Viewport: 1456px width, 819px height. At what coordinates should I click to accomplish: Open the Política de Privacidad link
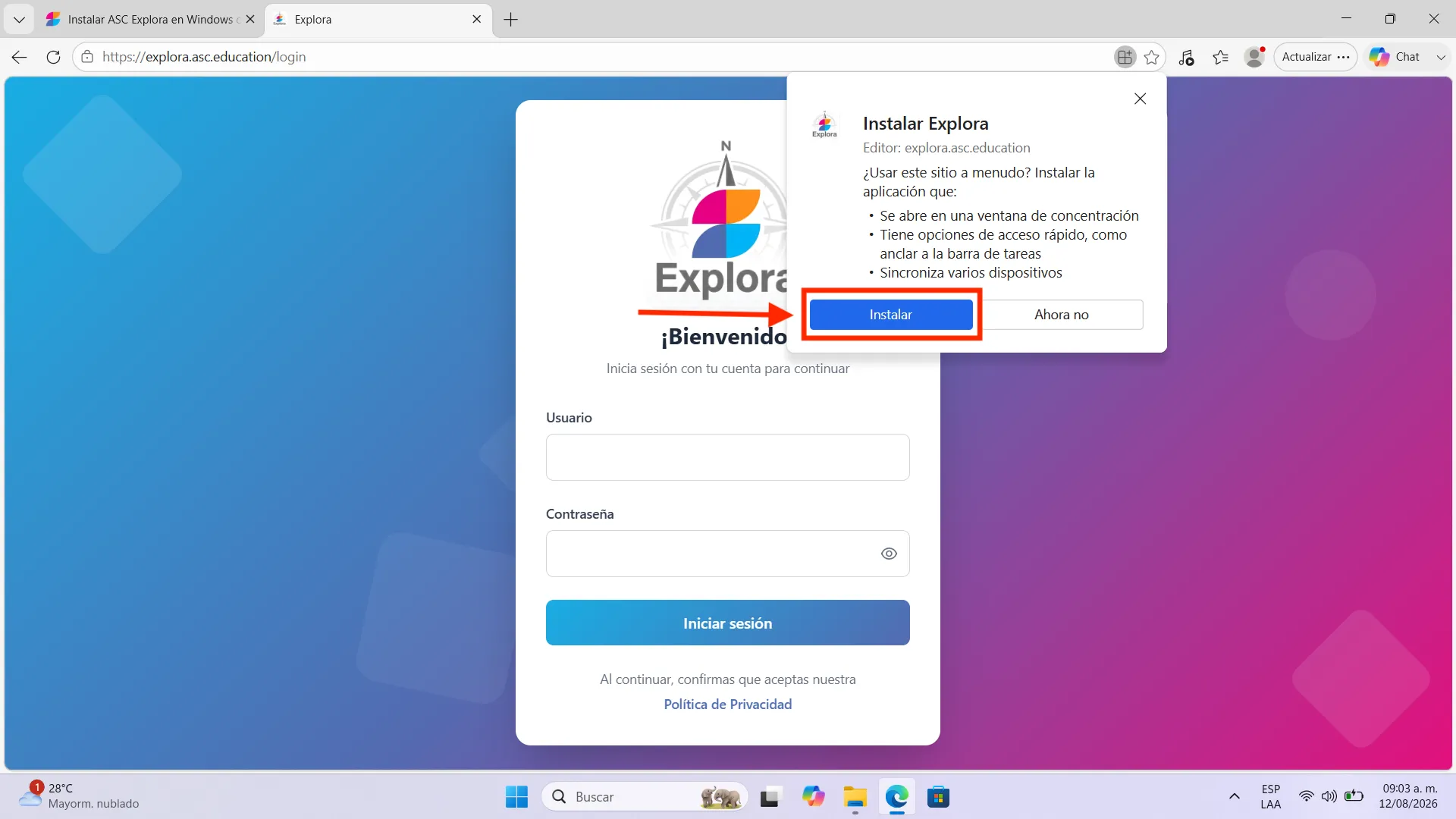[x=728, y=704]
